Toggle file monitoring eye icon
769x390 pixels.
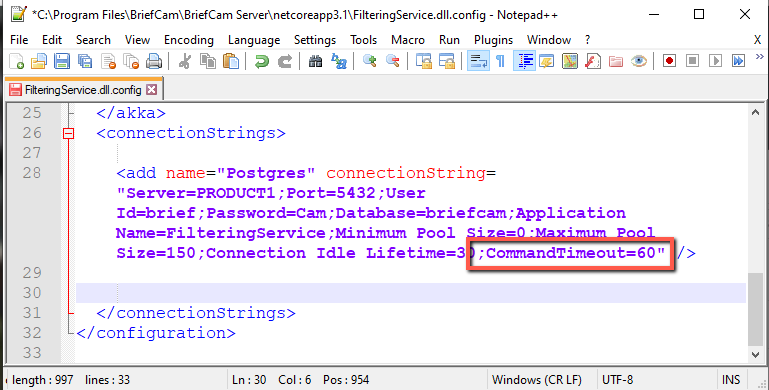639,61
